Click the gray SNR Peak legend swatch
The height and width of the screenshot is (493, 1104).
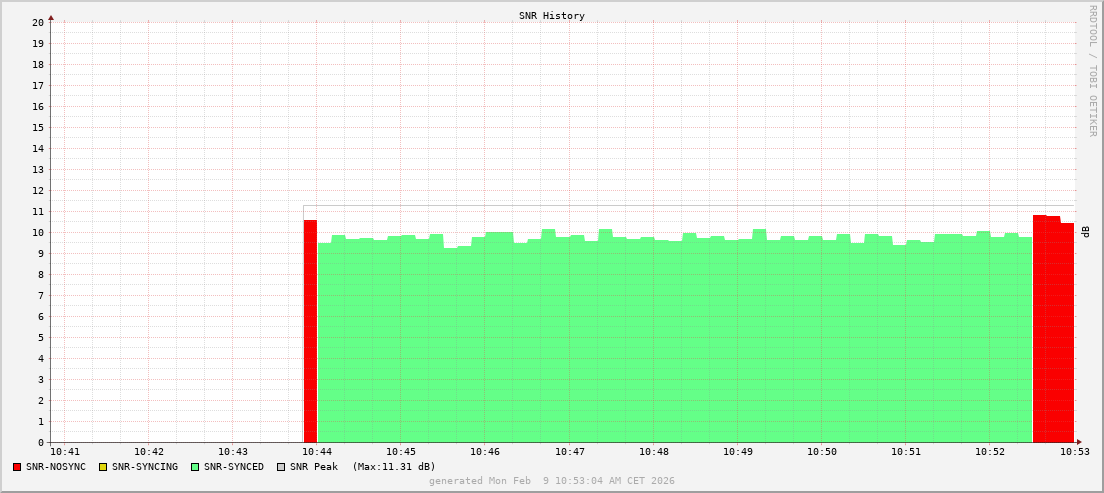point(280,467)
